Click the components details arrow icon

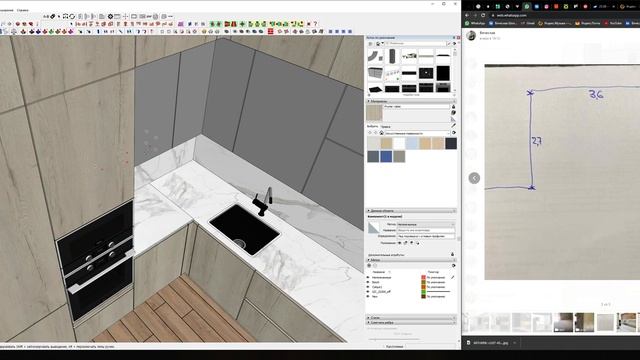click(x=454, y=43)
